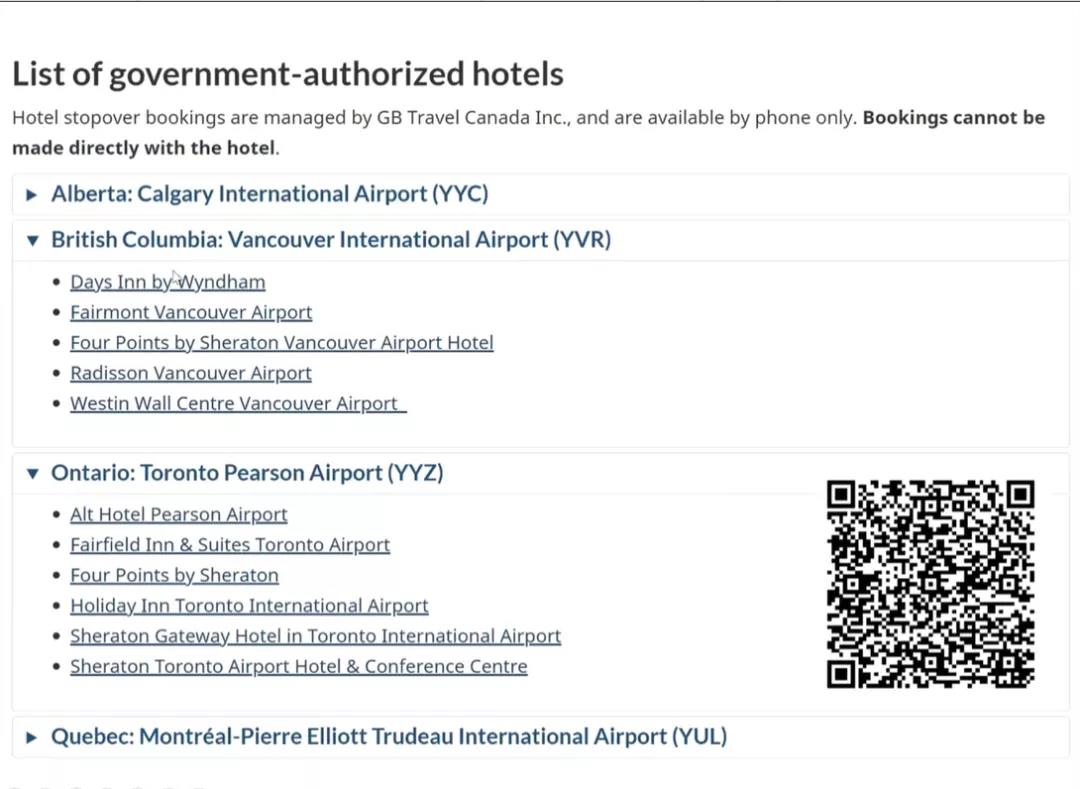Open Westin Wall Centre Vancouver Airport link
This screenshot has height=789, width=1080.
[x=238, y=403]
